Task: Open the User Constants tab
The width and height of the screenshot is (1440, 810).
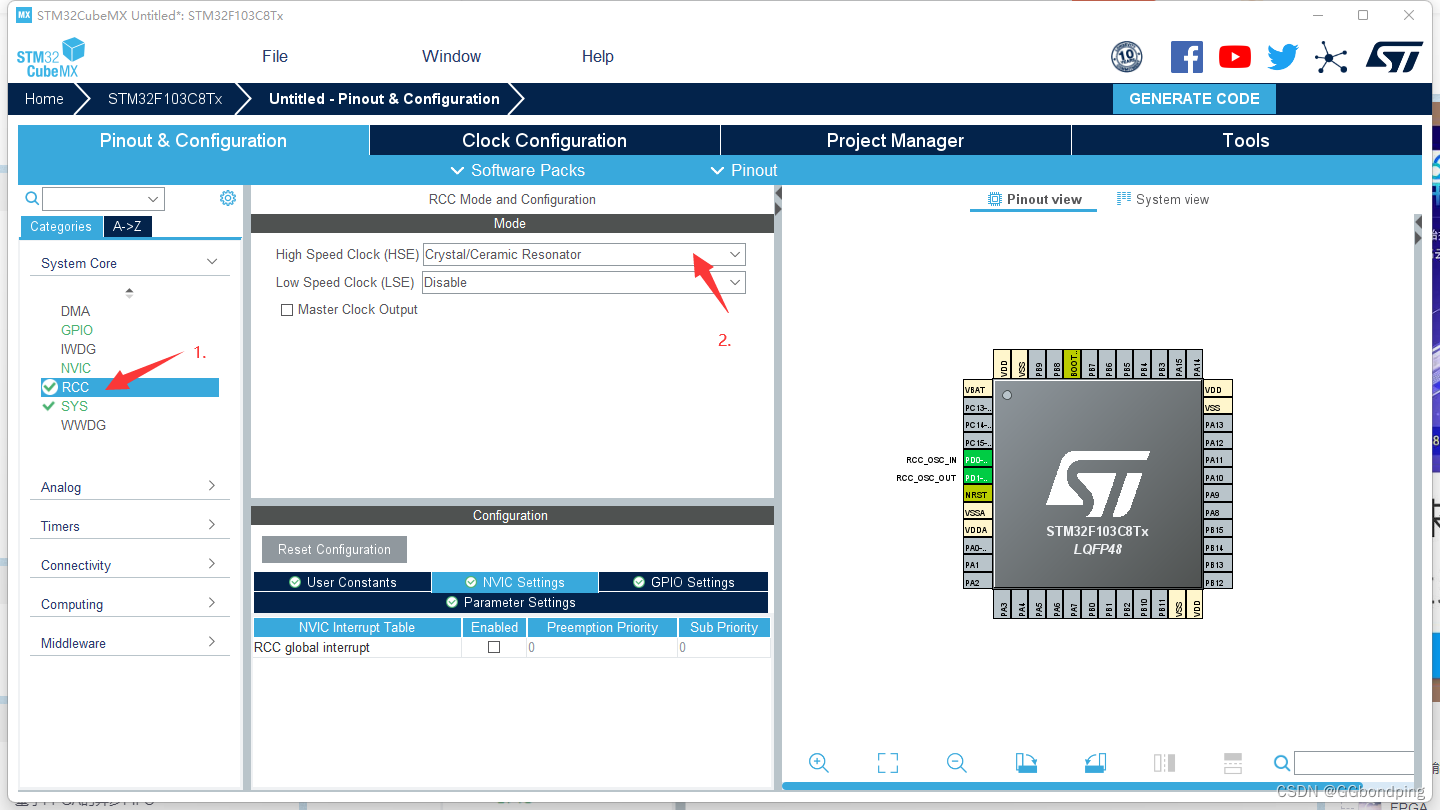Action: (342, 582)
